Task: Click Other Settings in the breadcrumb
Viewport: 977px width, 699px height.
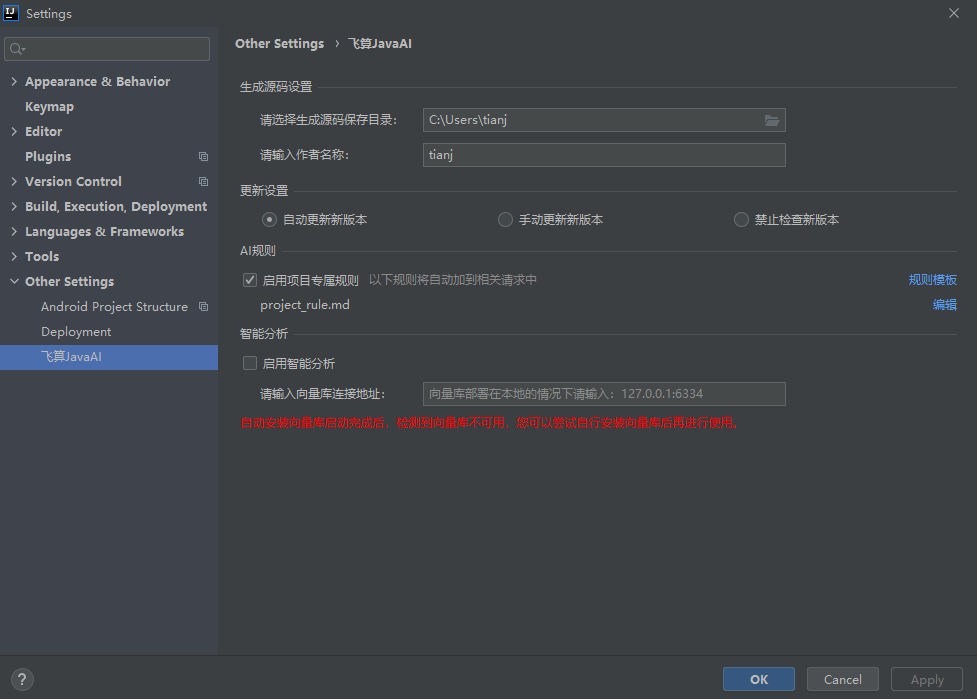Action: (279, 44)
